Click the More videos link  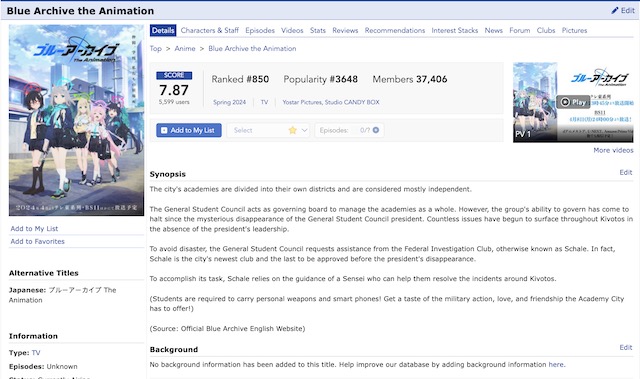(x=613, y=150)
